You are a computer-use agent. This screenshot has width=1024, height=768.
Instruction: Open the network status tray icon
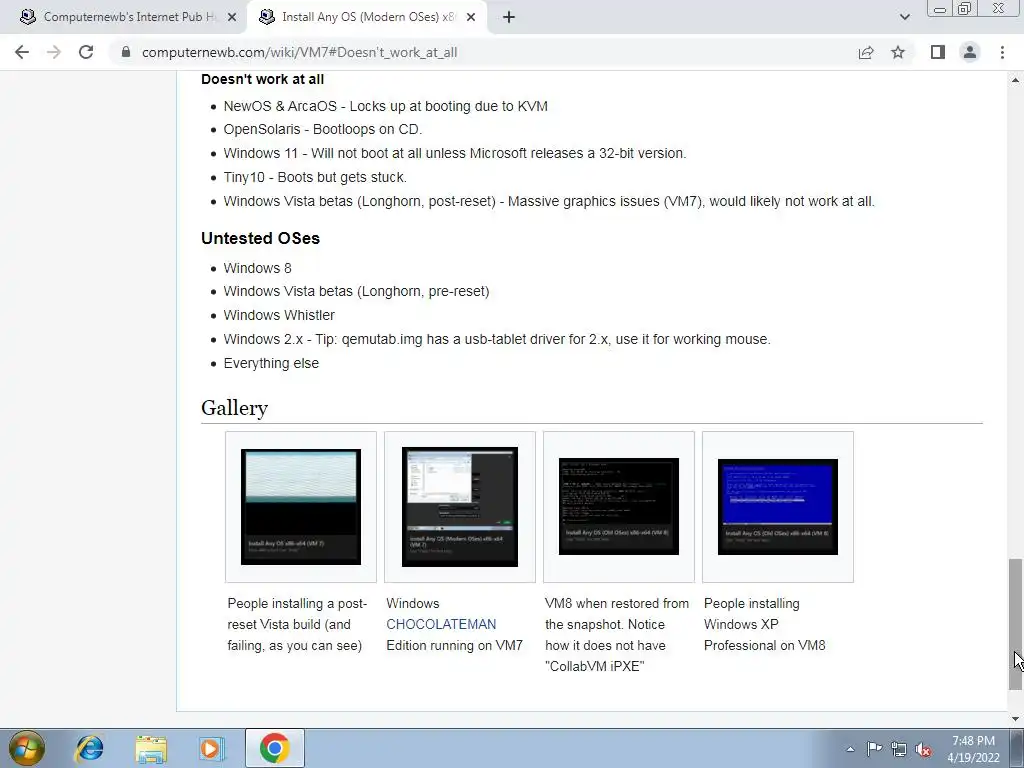(x=899, y=750)
